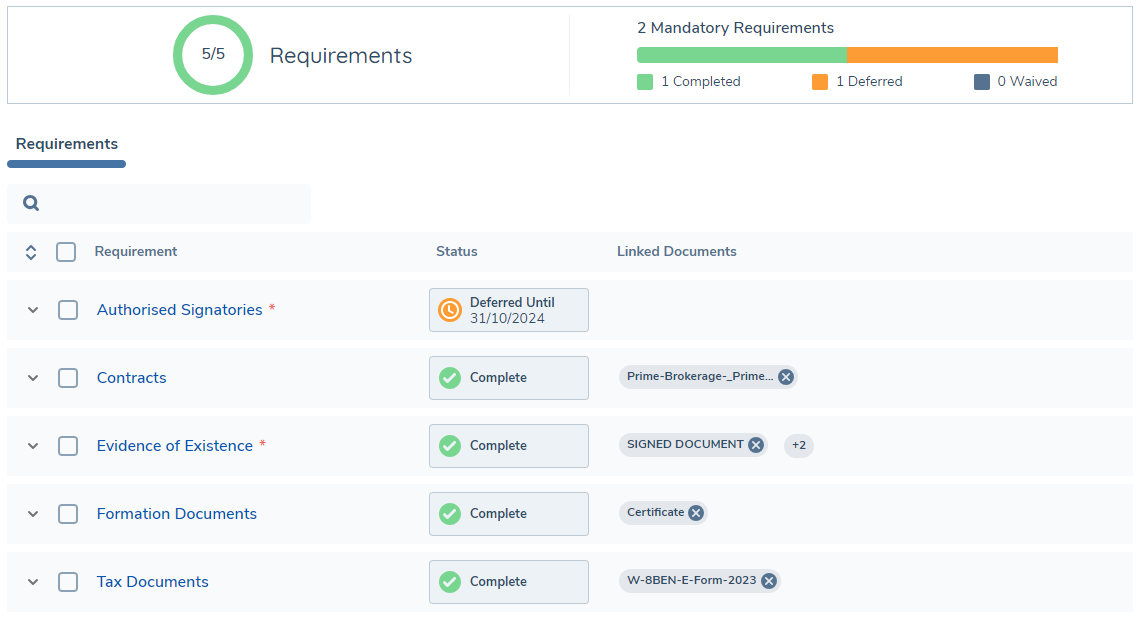Tick the select-all checkbox in header

click(66, 252)
